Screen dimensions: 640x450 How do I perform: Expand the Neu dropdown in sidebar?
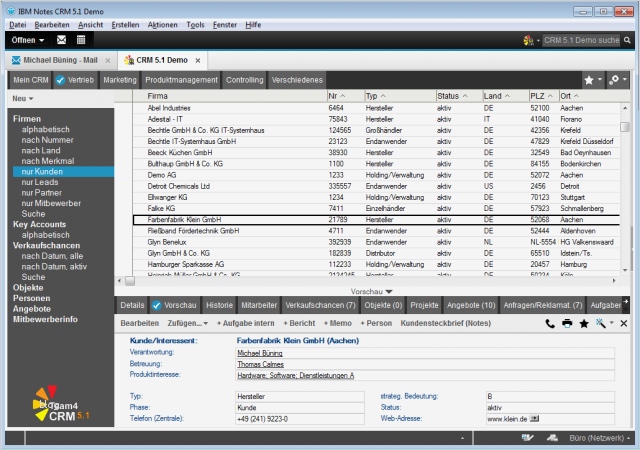coord(22,99)
